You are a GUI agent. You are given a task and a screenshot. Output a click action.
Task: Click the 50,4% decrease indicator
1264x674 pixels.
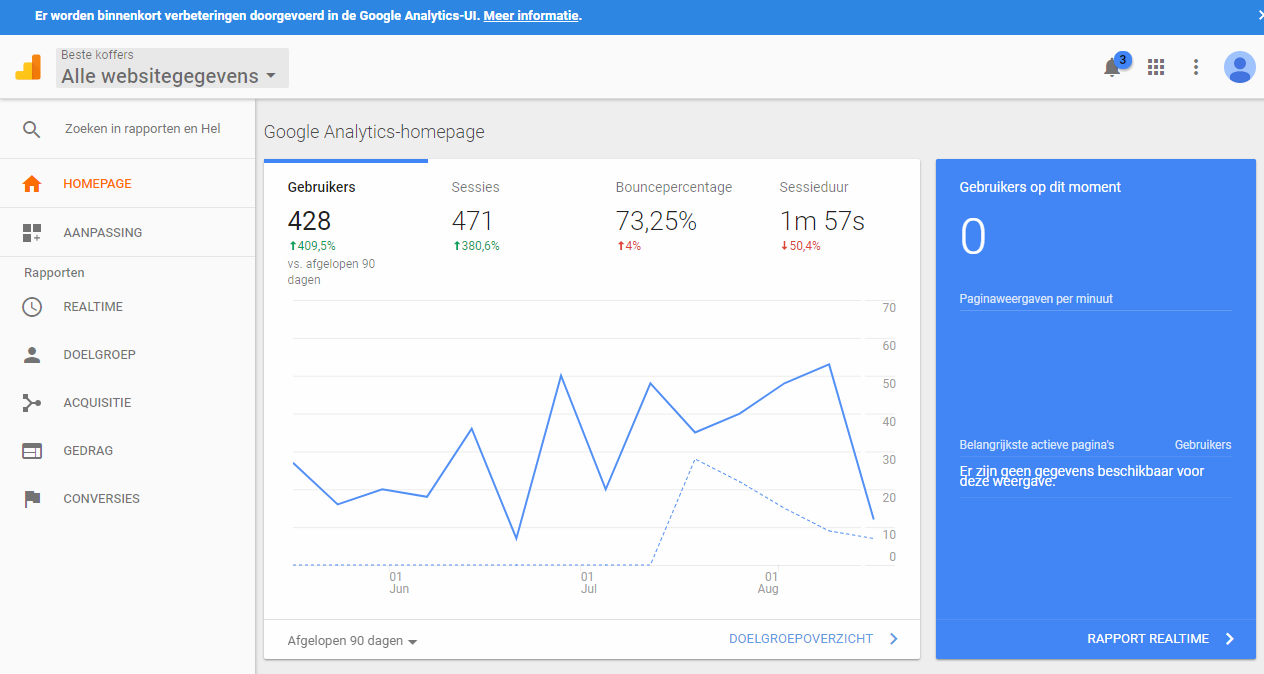(x=800, y=246)
